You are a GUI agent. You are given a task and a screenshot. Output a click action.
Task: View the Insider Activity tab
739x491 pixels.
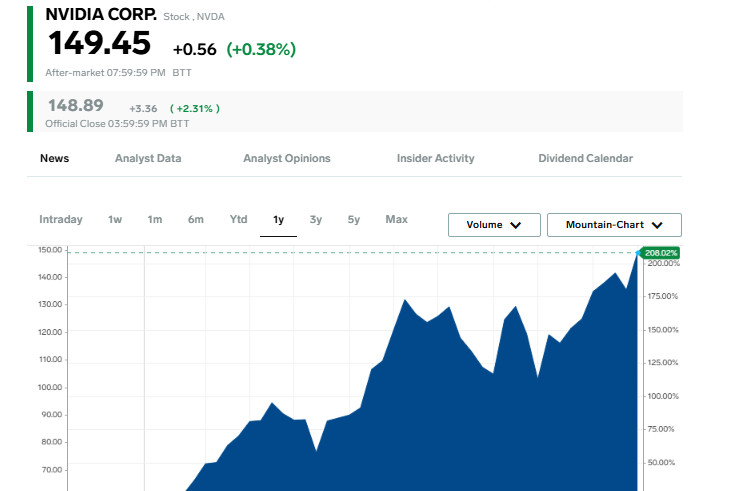pyautogui.click(x=435, y=158)
